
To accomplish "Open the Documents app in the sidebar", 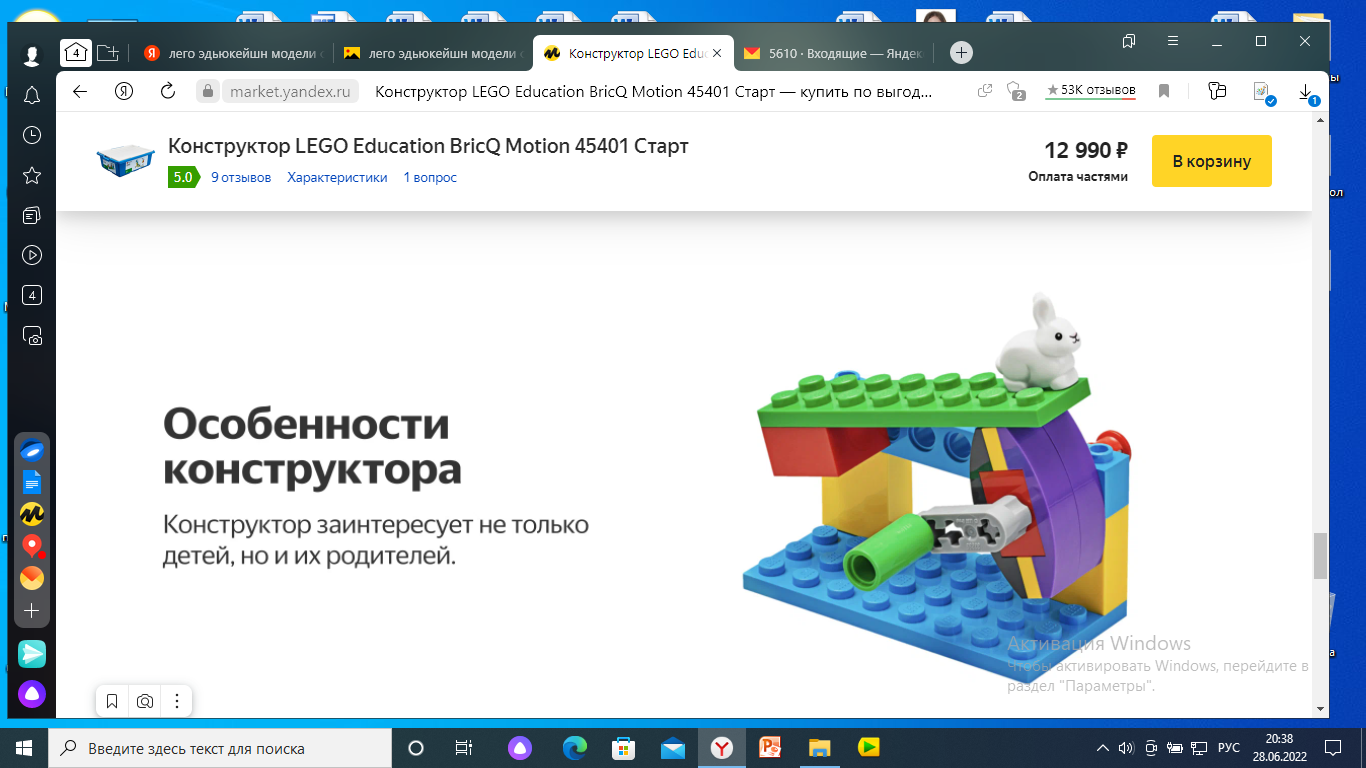I will pyautogui.click(x=32, y=482).
